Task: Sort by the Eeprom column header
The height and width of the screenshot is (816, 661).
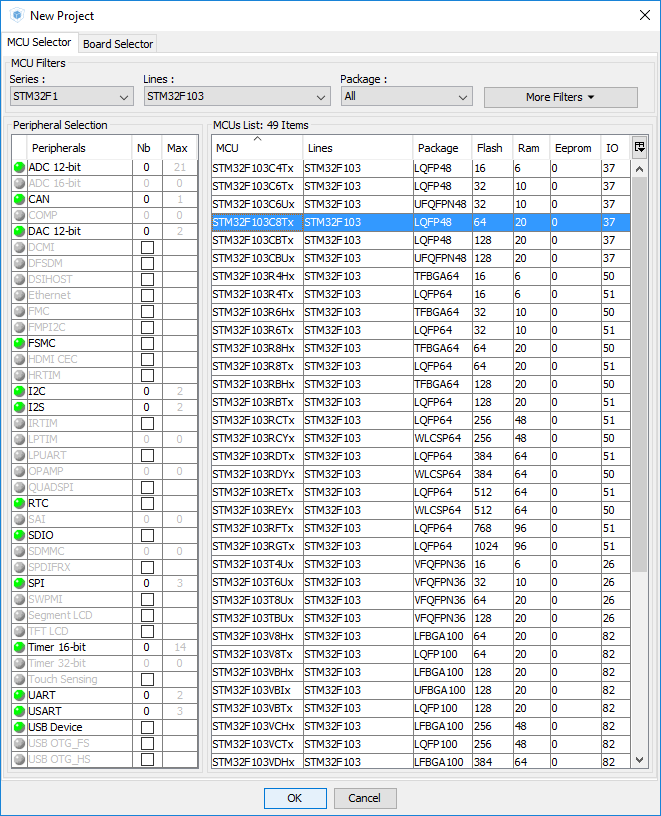Action: click(575, 148)
